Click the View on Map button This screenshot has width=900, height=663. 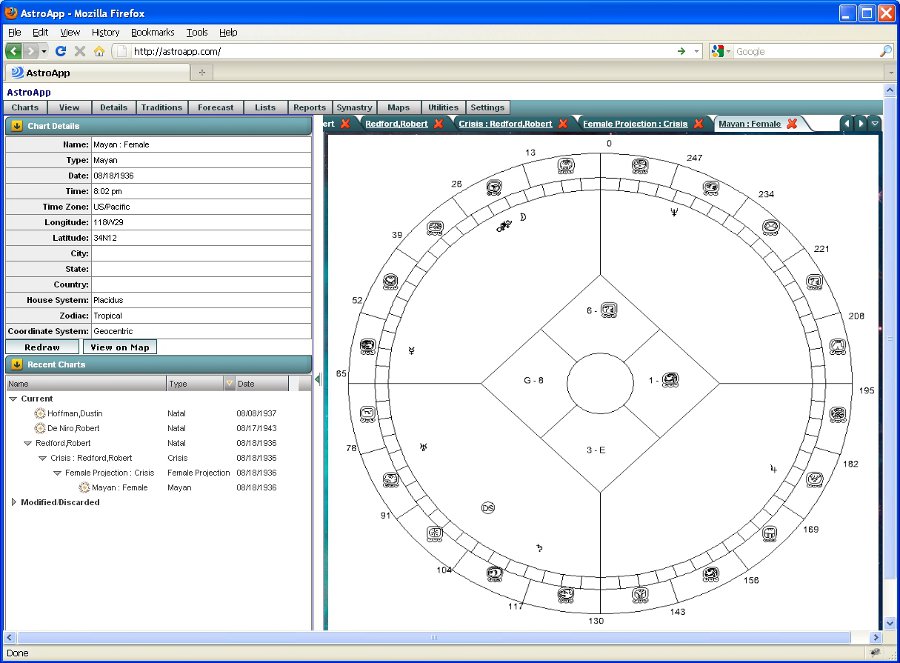coord(119,347)
